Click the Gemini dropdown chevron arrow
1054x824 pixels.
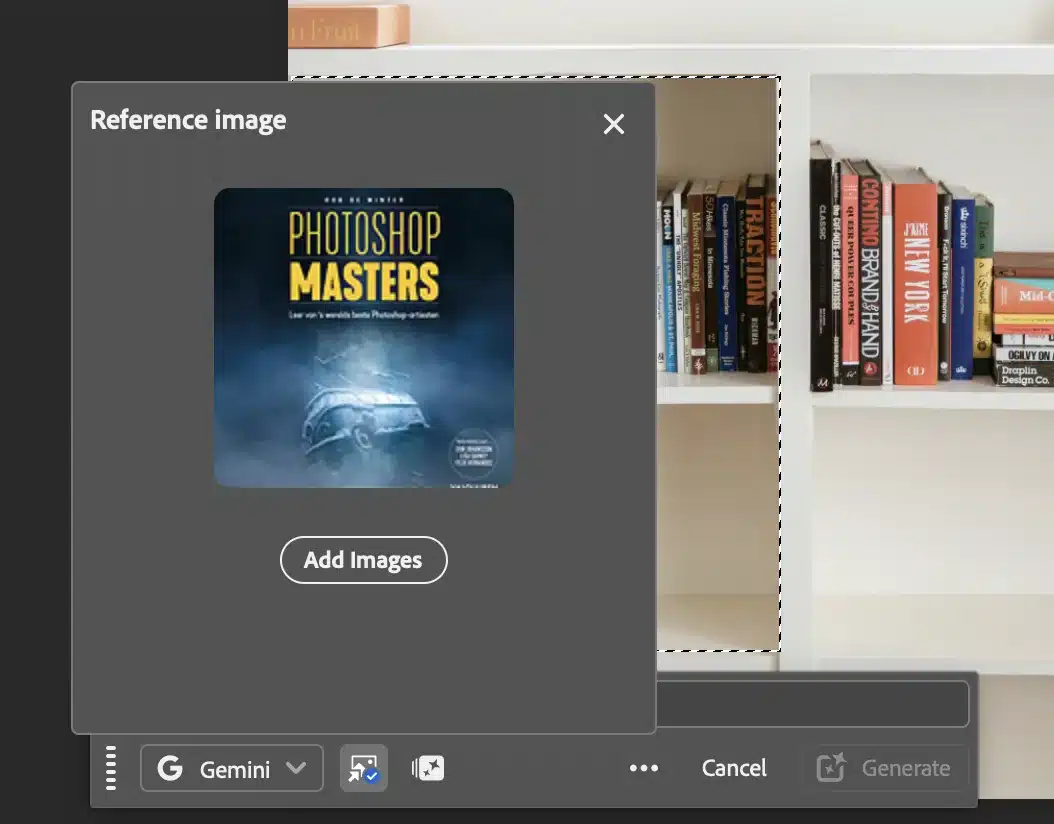(296, 768)
